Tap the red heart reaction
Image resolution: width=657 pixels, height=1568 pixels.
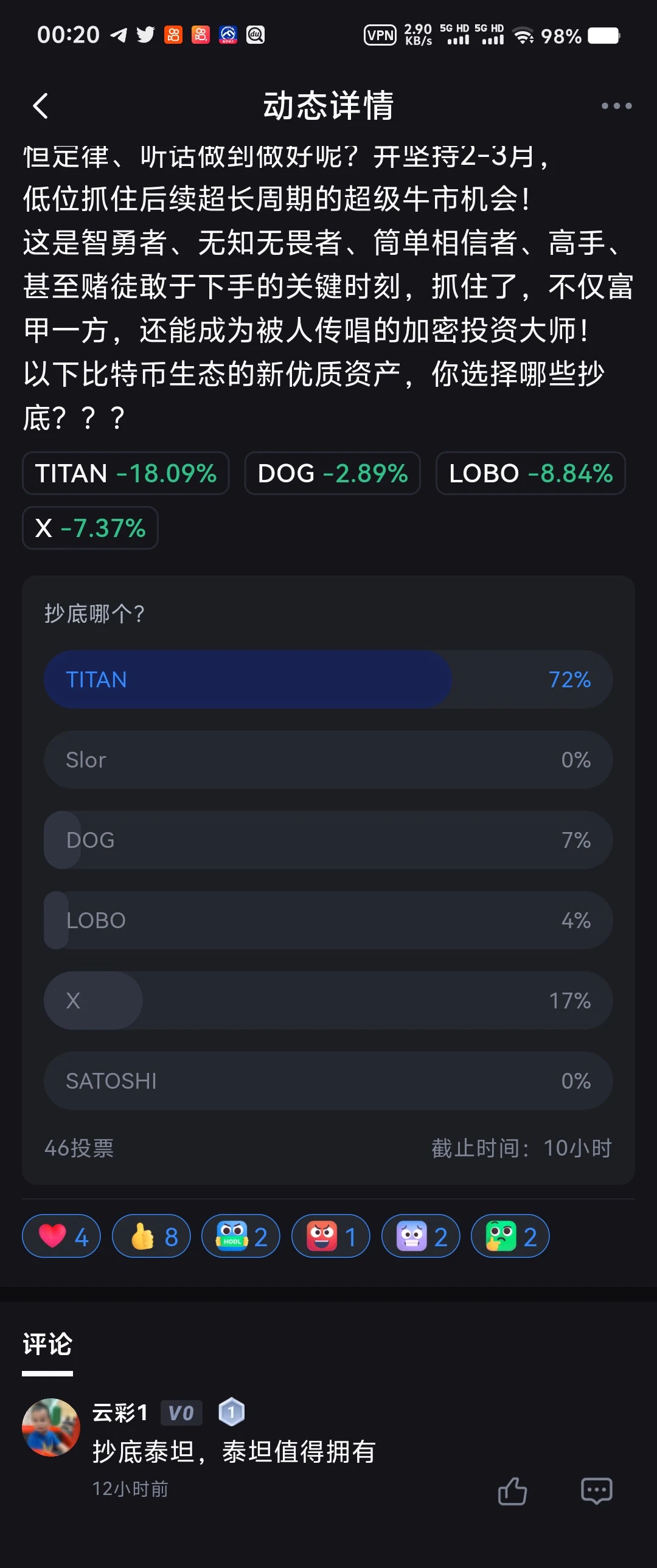click(61, 1237)
